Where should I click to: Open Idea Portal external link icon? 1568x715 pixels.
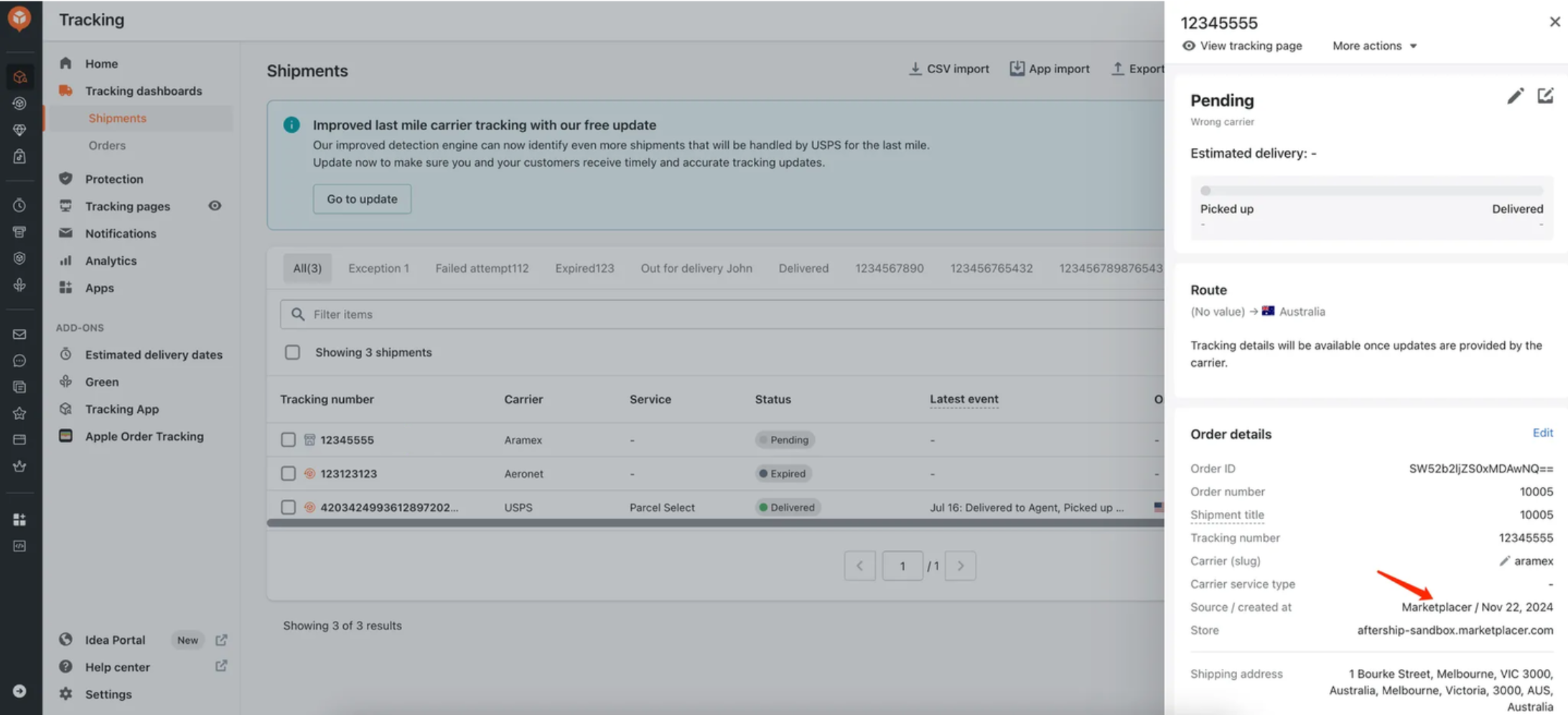pos(221,640)
